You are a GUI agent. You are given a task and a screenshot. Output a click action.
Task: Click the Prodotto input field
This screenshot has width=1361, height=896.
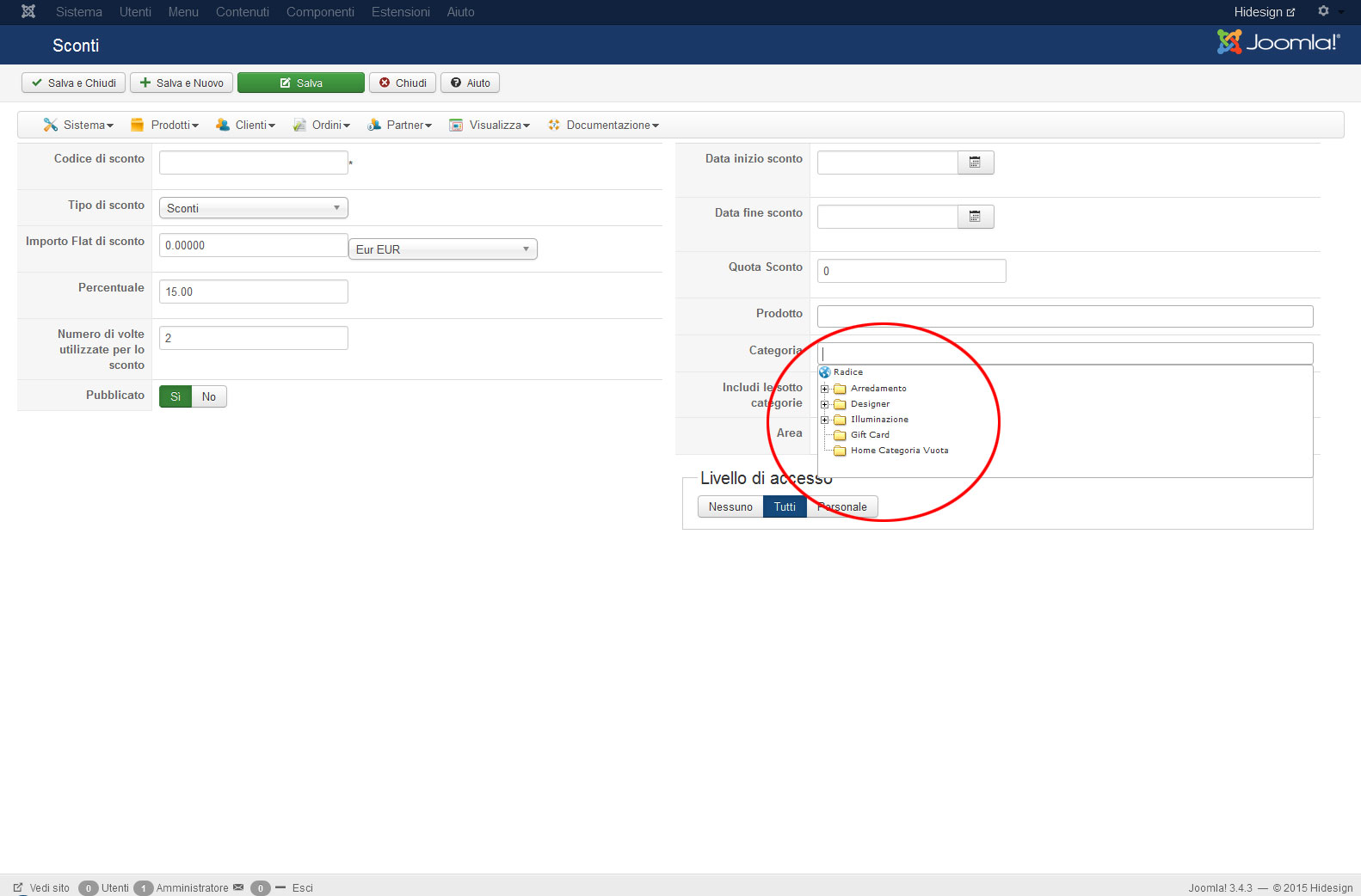(x=1065, y=316)
